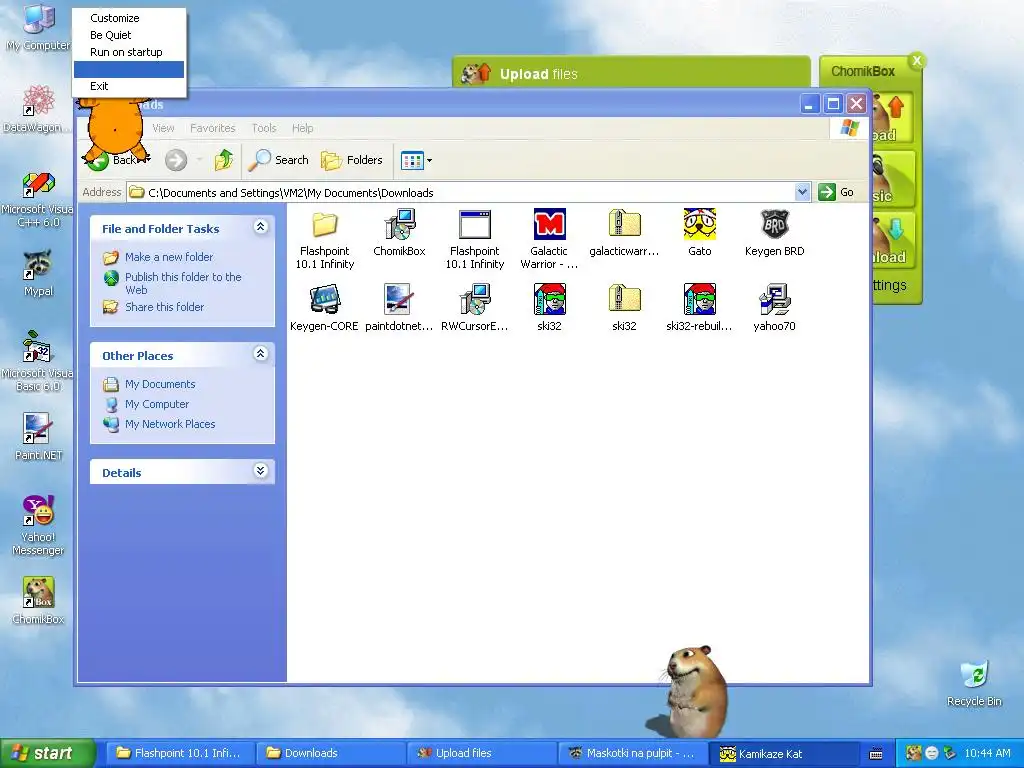Click the Upload files window title bar
The width and height of the screenshot is (1024, 768).
tap(631, 73)
